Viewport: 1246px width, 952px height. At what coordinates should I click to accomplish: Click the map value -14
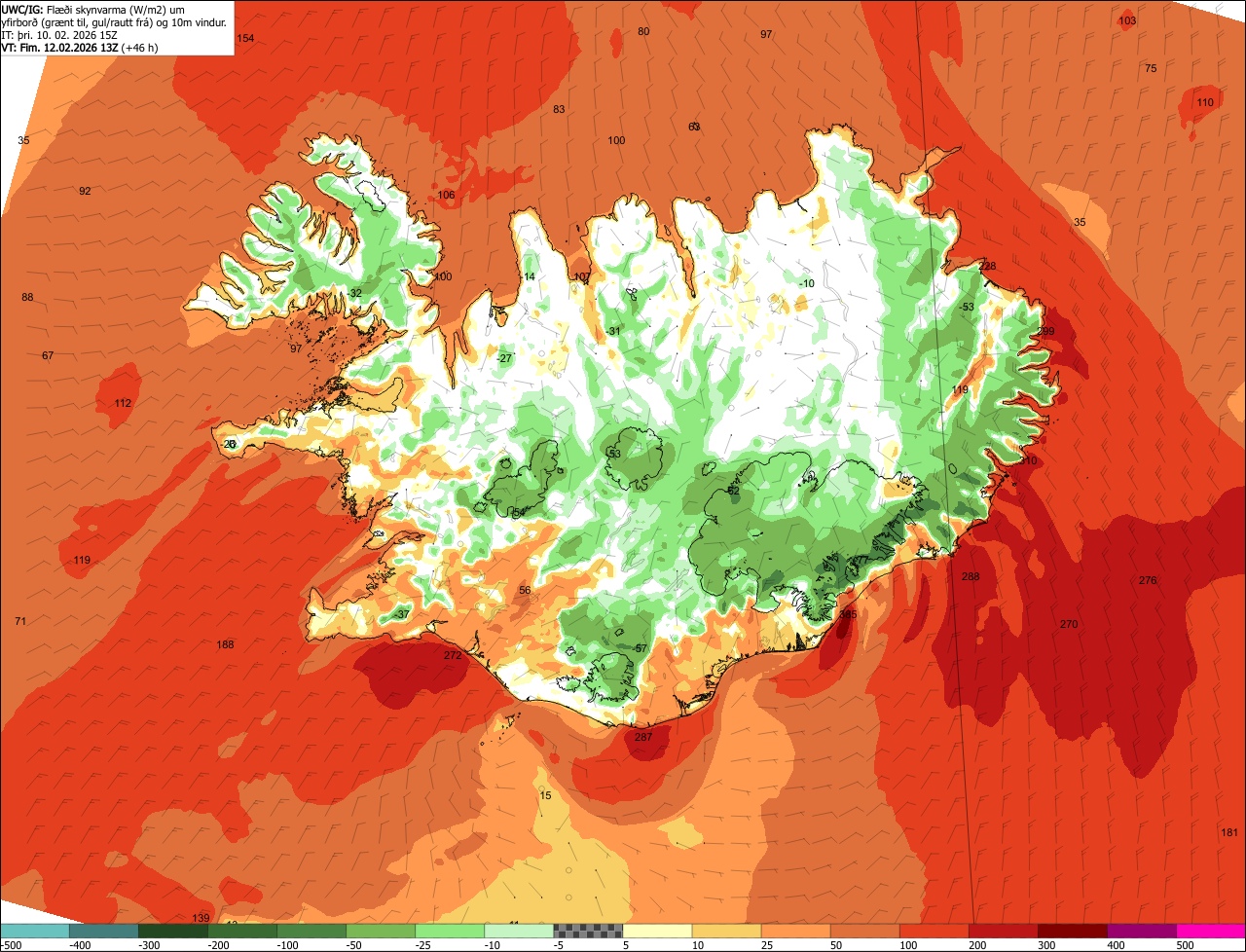[x=528, y=276]
